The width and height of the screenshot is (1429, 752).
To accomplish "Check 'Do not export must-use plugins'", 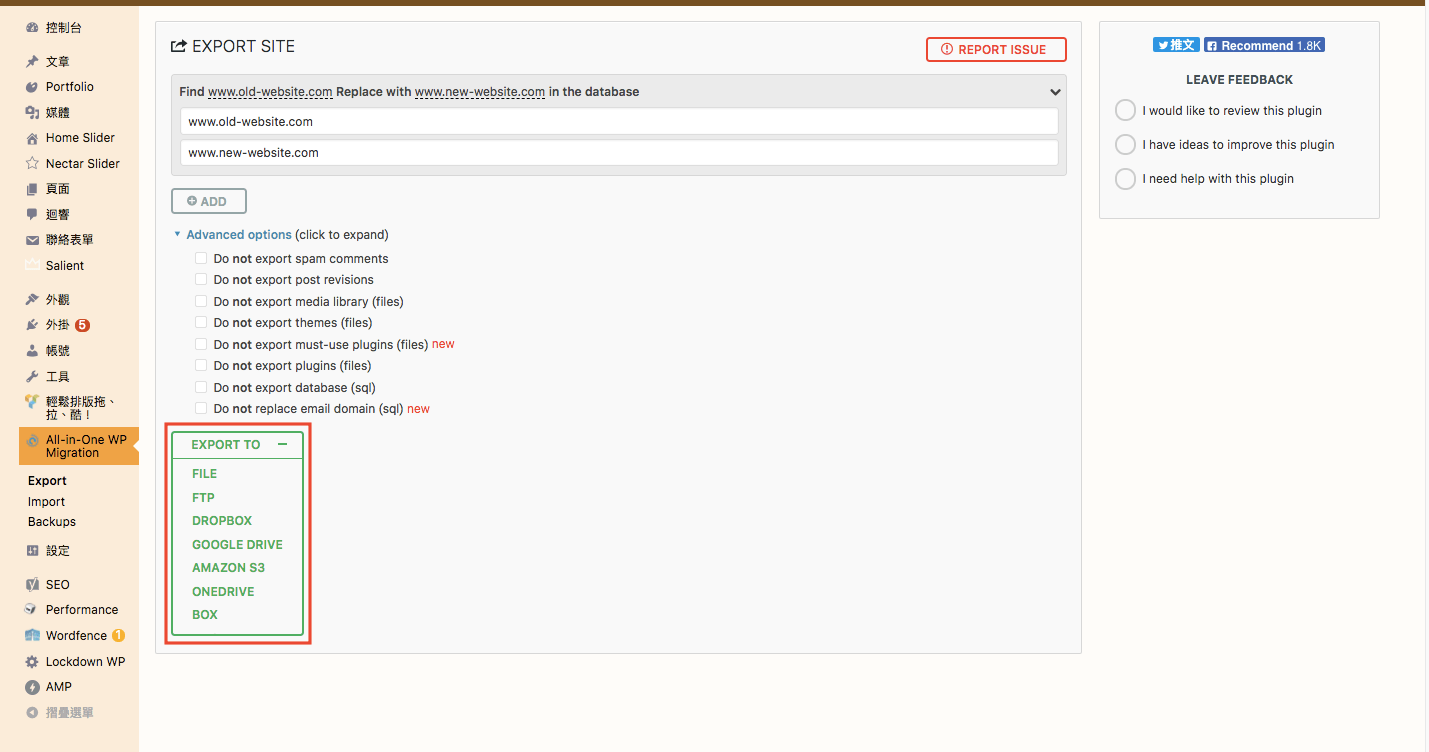I will coord(201,344).
